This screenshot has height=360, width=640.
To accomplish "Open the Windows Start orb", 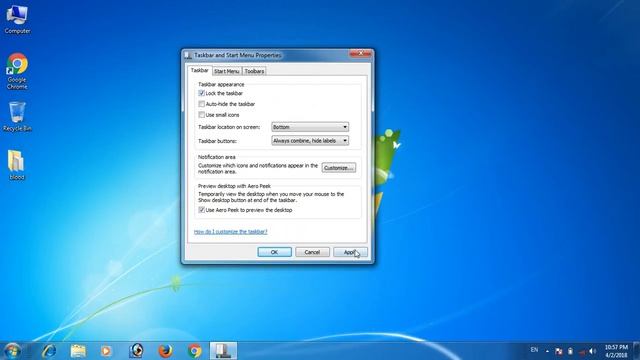I will [13, 351].
